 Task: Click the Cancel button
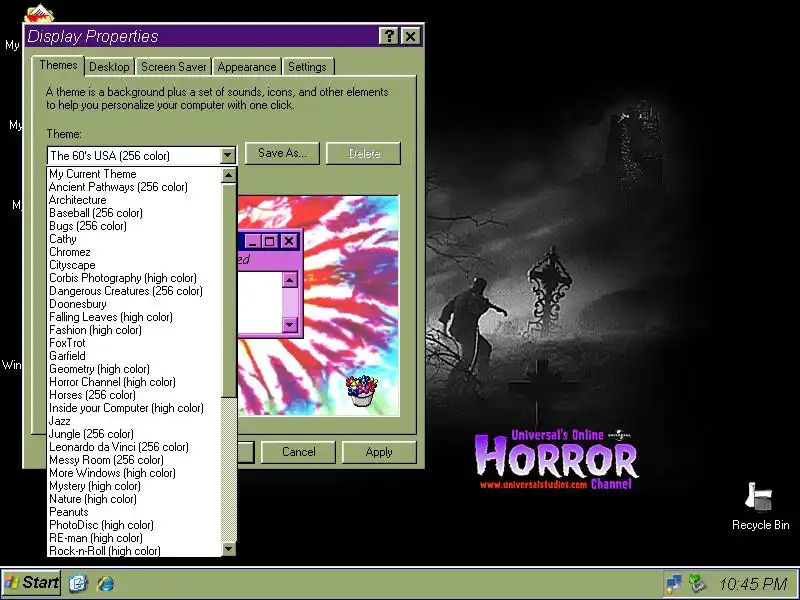(x=298, y=452)
